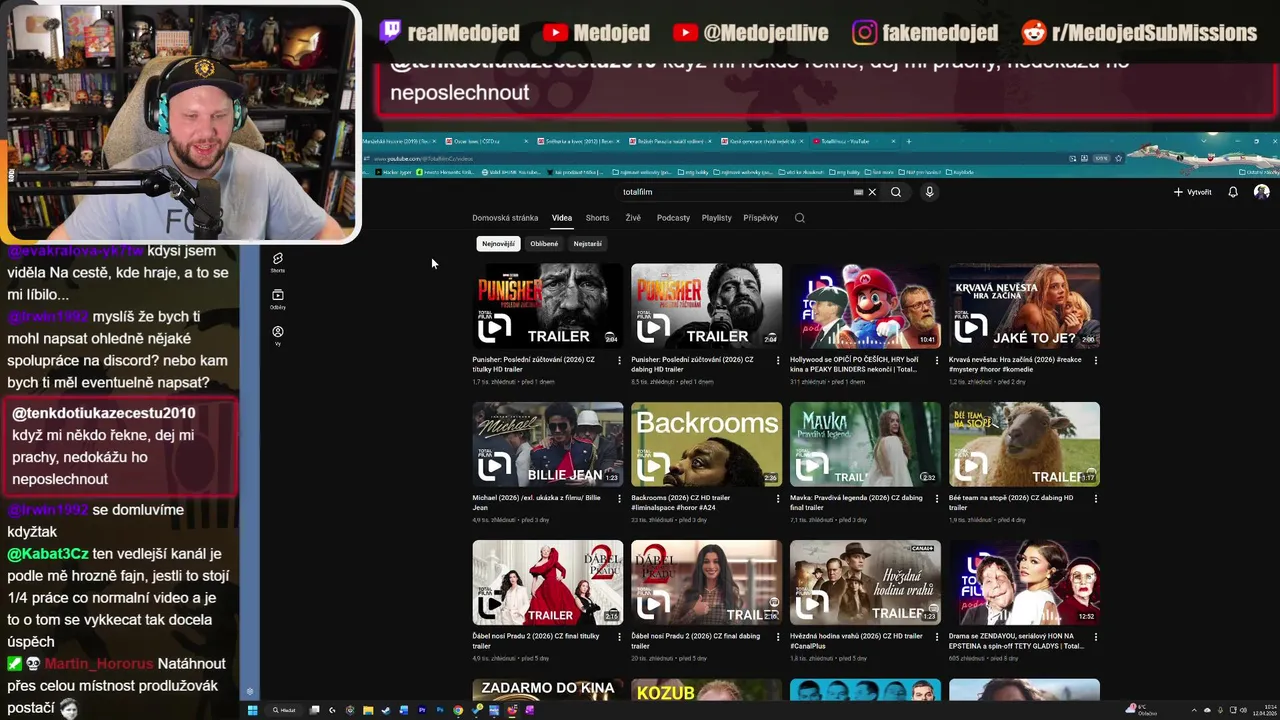Viewport: 1280px width, 720px height.
Task: Open options menu for Backrooms trailer
Action: pyautogui.click(x=778, y=498)
